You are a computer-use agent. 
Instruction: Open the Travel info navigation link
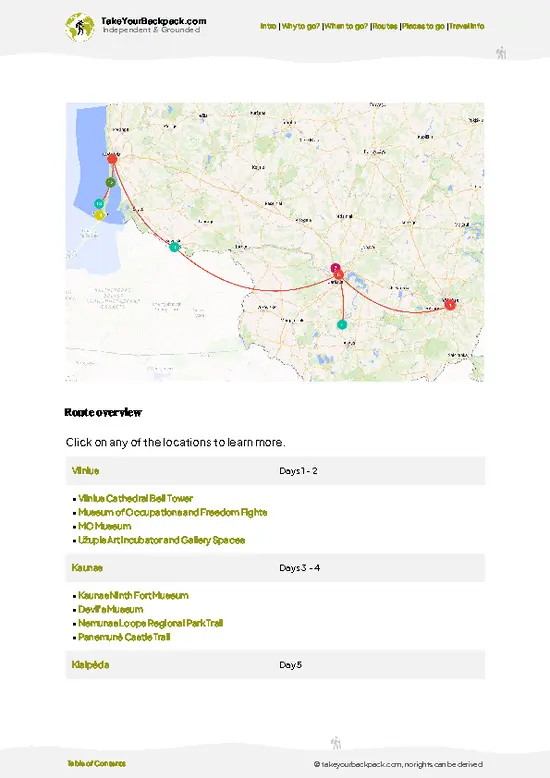coord(467,26)
